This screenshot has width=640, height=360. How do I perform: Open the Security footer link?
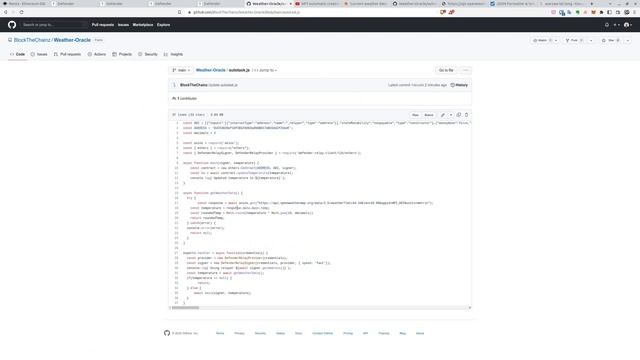click(x=260, y=333)
